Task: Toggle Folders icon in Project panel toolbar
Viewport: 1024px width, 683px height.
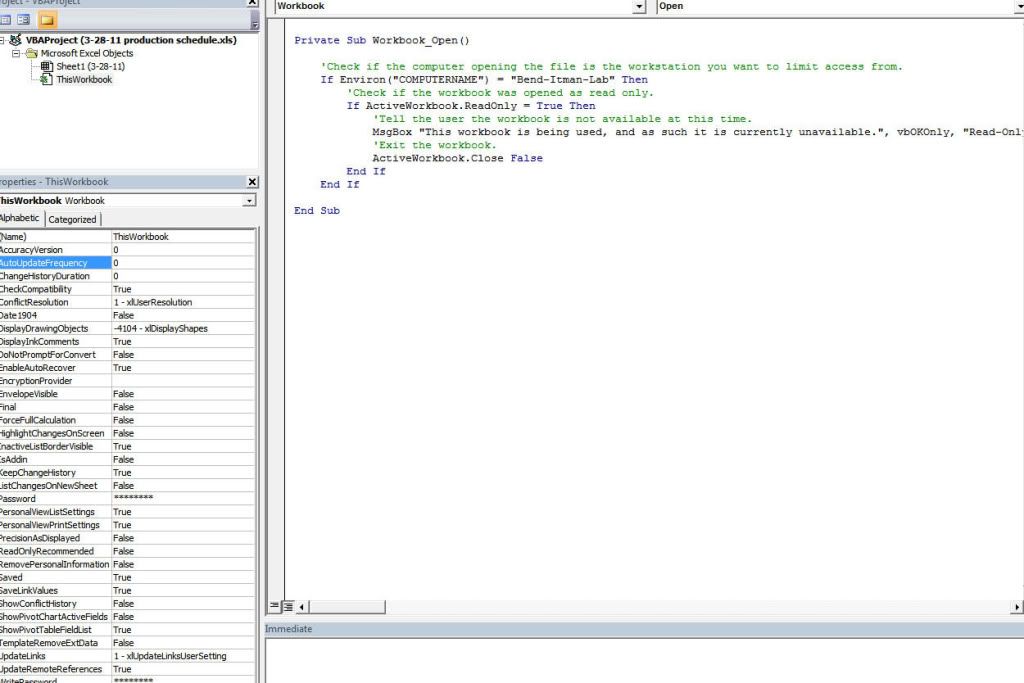Action: pyautogui.click(x=47, y=20)
